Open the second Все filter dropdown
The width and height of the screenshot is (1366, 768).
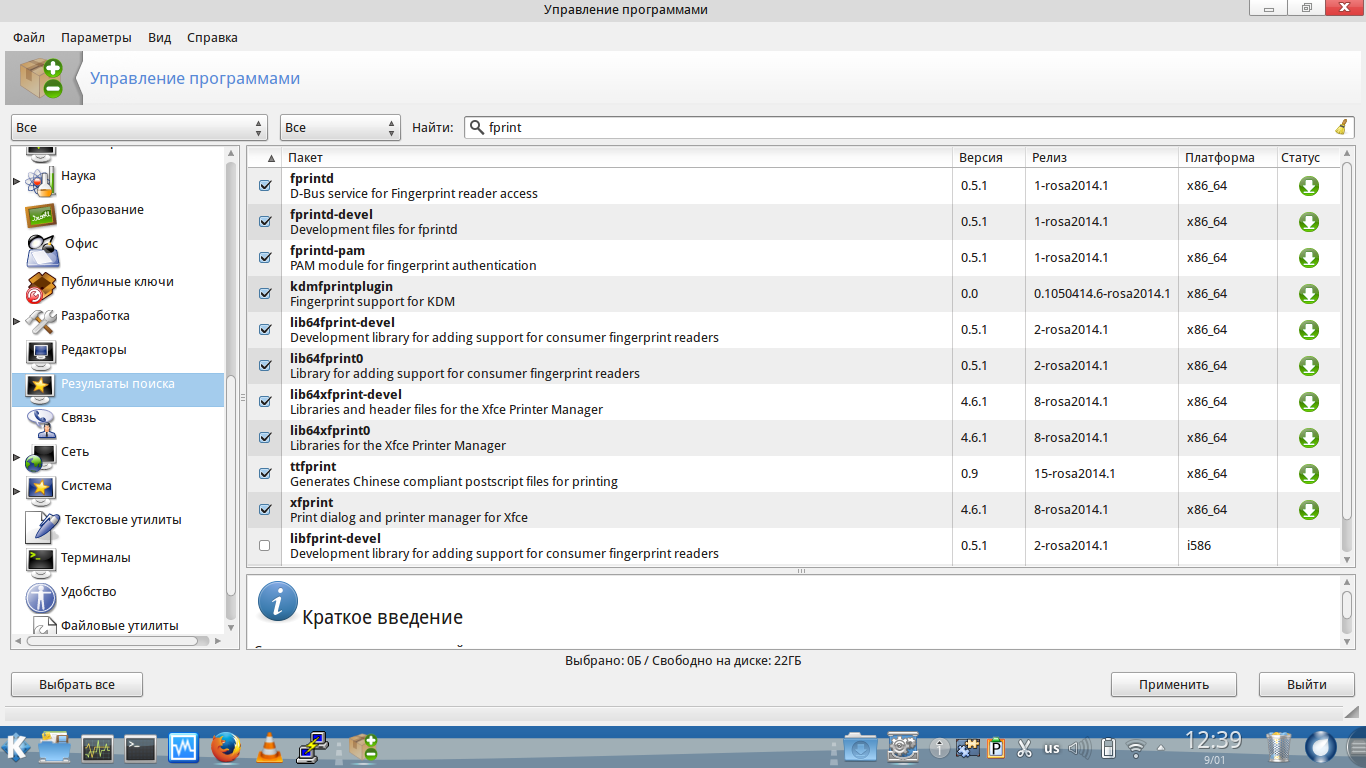(x=340, y=128)
